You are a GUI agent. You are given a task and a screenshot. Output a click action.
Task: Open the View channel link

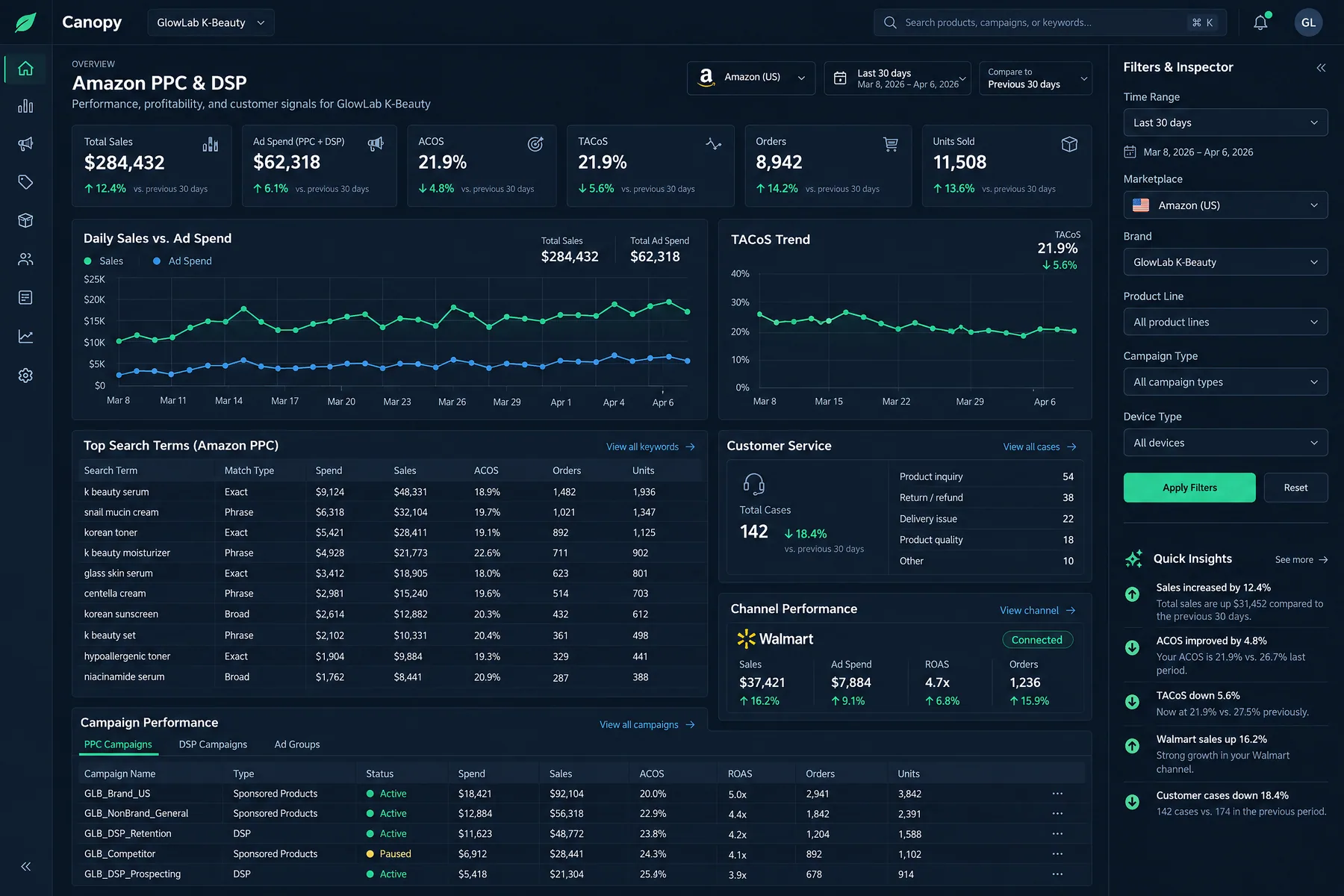point(1037,610)
